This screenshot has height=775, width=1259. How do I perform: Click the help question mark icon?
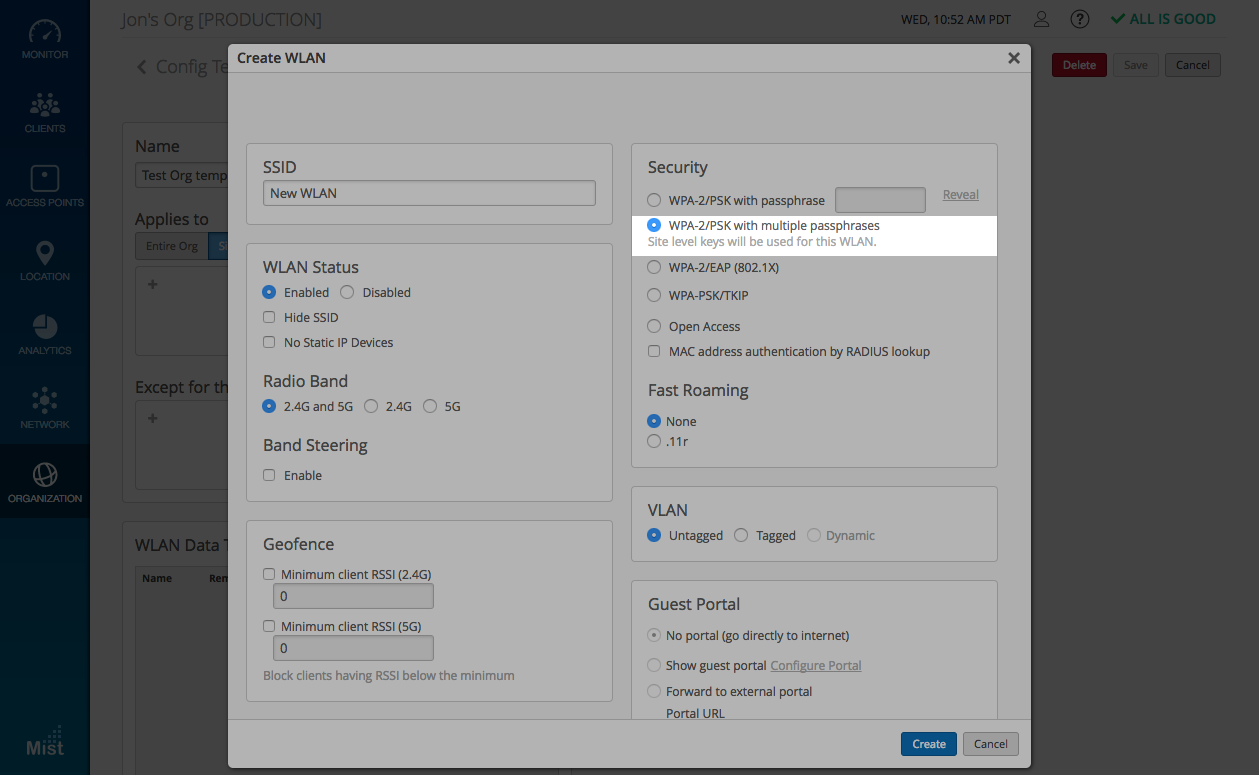(x=1079, y=19)
